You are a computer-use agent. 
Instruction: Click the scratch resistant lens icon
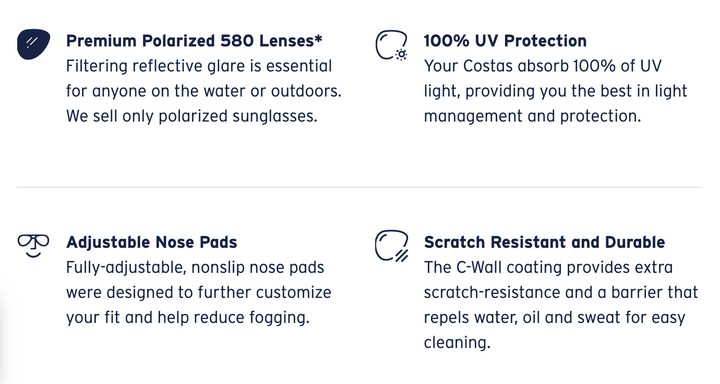pos(392,246)
